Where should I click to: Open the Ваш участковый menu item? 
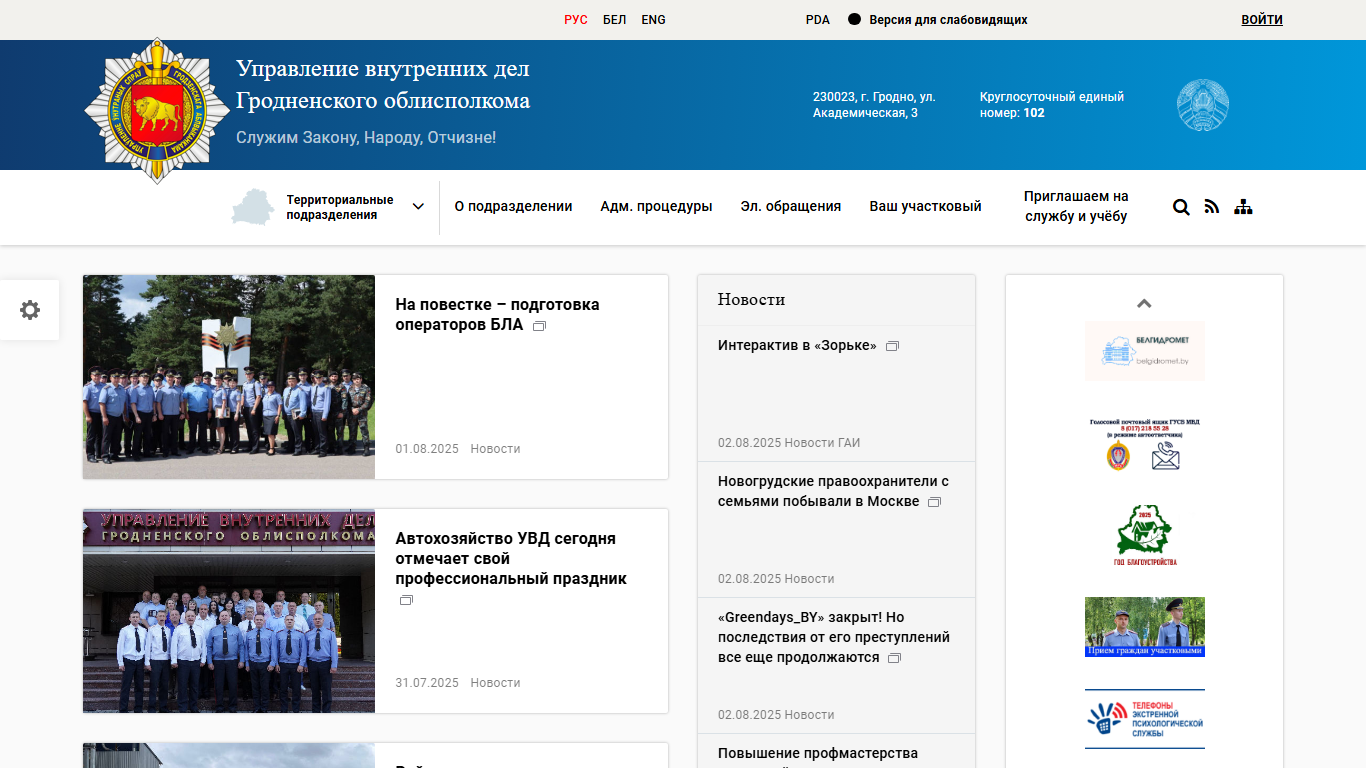(x=925, y=207)
